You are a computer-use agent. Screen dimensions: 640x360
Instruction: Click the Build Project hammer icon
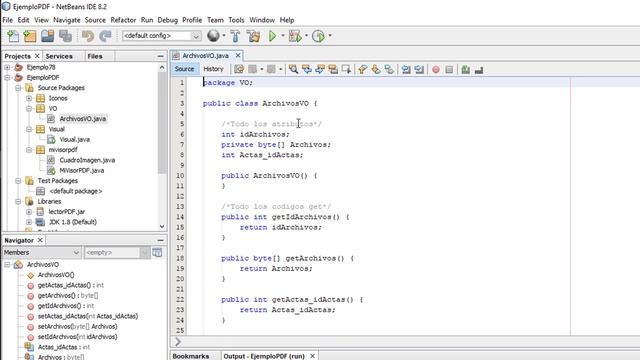click(235, 36)
